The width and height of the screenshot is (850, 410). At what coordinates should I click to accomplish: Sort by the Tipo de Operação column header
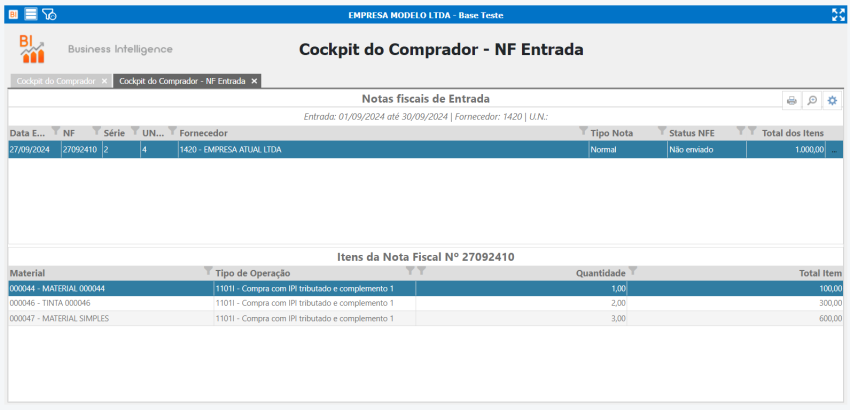(x=253, y=273)
